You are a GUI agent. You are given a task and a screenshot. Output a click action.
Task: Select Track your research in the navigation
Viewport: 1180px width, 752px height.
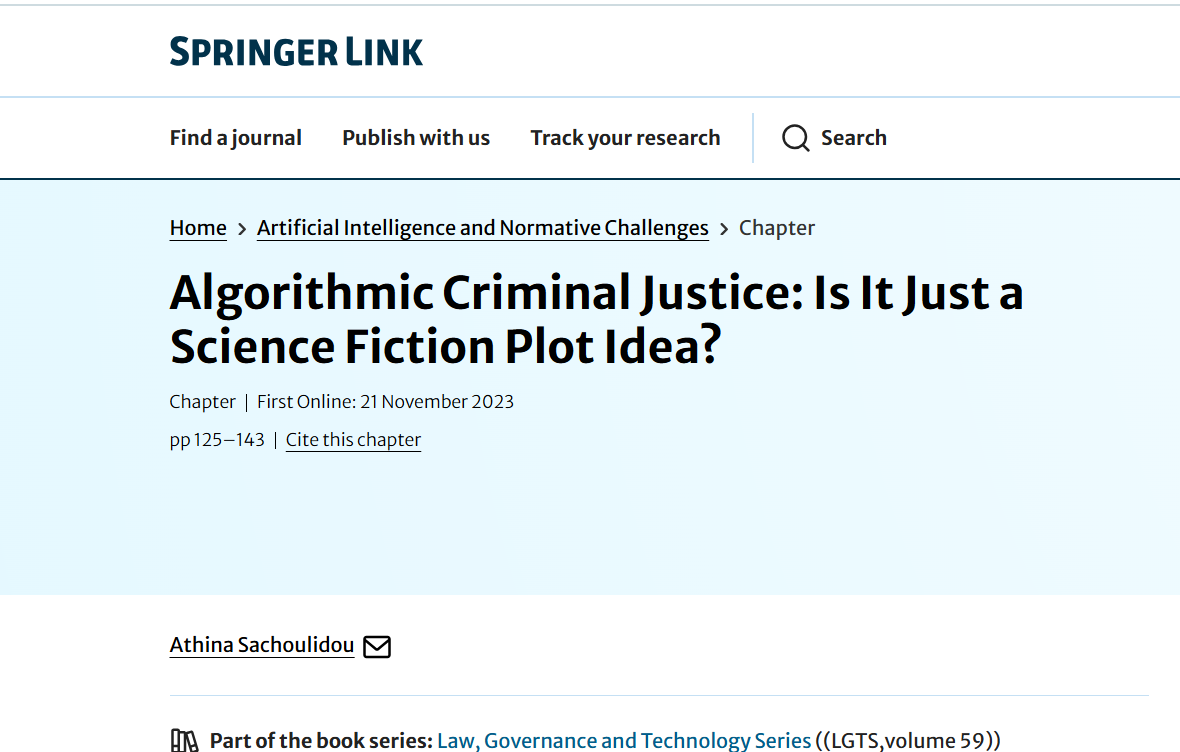point(625,138)
